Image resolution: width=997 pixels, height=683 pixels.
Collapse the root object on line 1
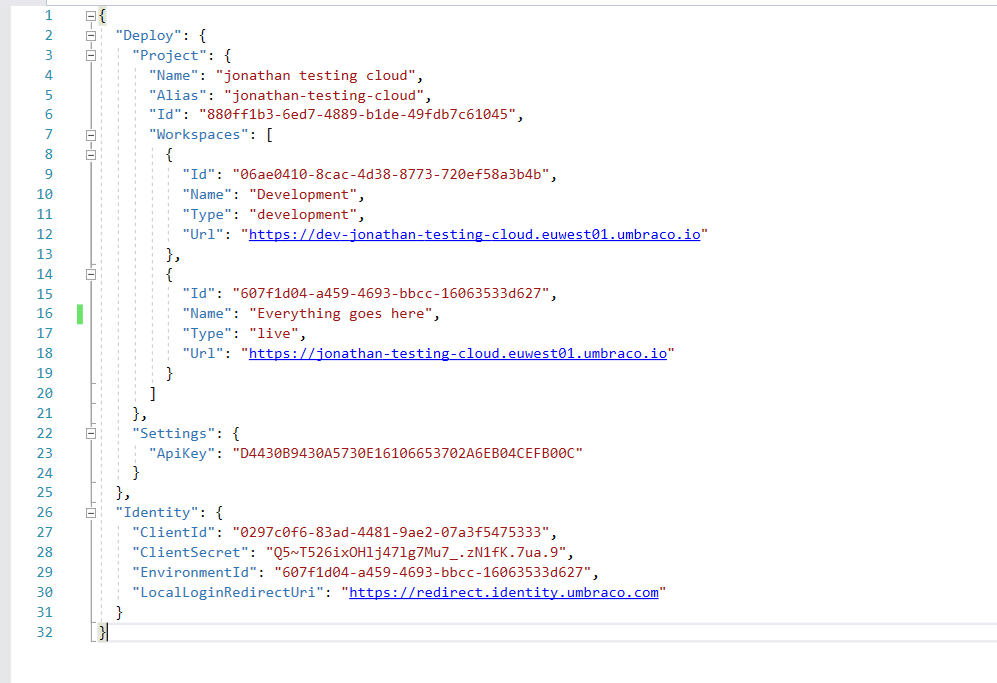[91, 16]
